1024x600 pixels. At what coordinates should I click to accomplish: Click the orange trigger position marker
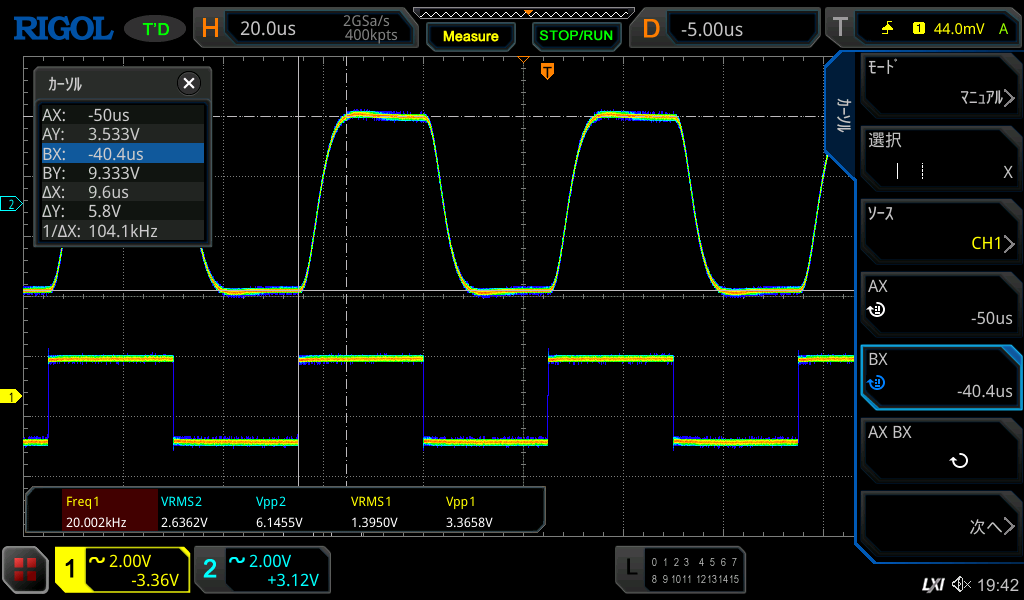547,71
